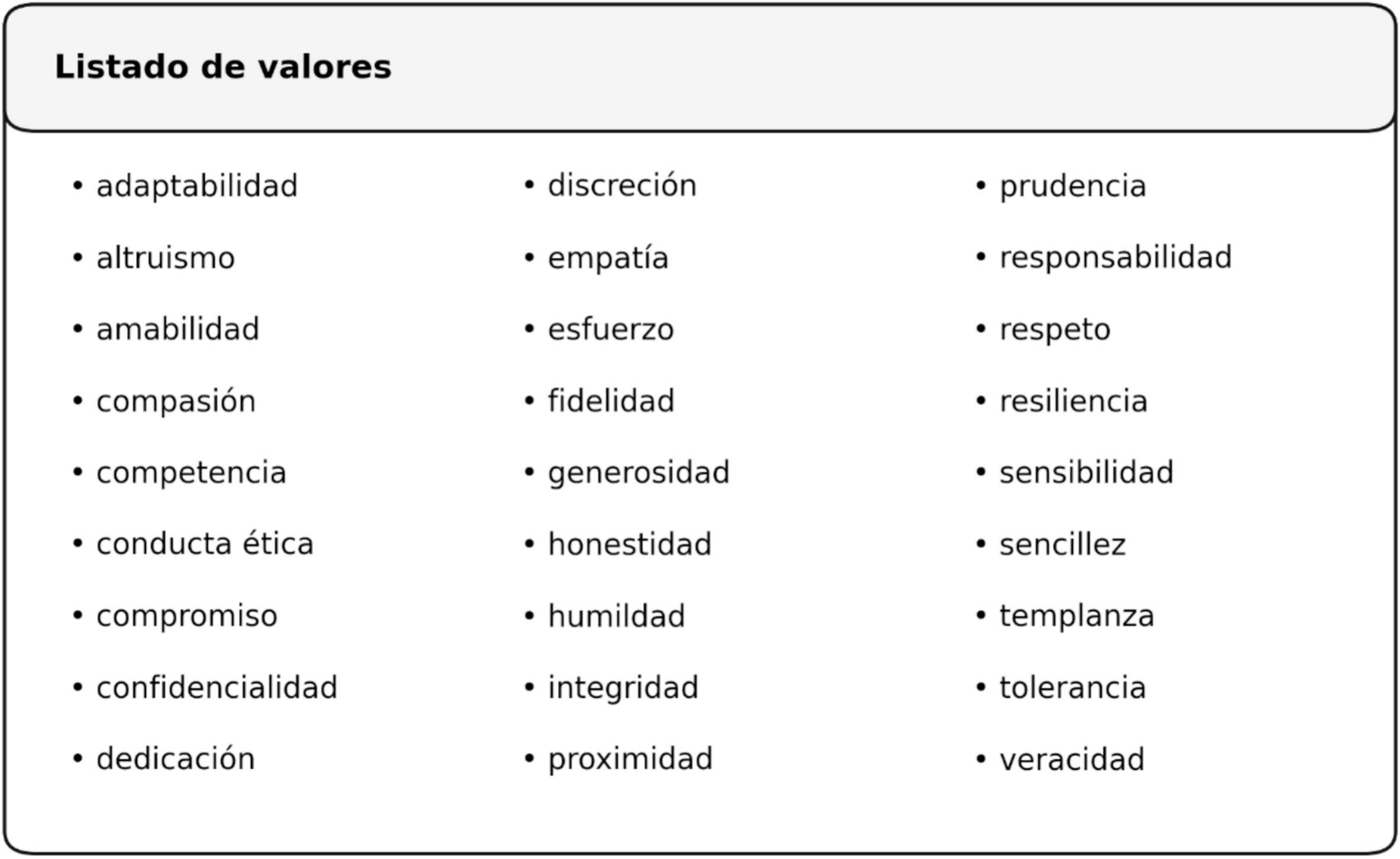This screenshot has height=859, width=1400.
Task: Select the word "empatía"
Action: click(608, 258)
